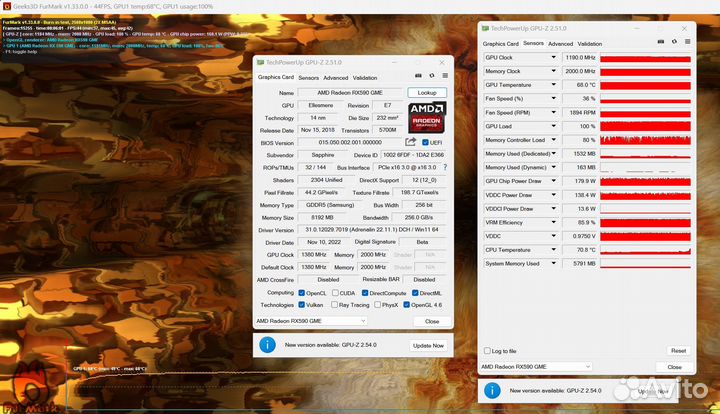Open the hamburger menu in Sensors window

[x=687, y=42]
